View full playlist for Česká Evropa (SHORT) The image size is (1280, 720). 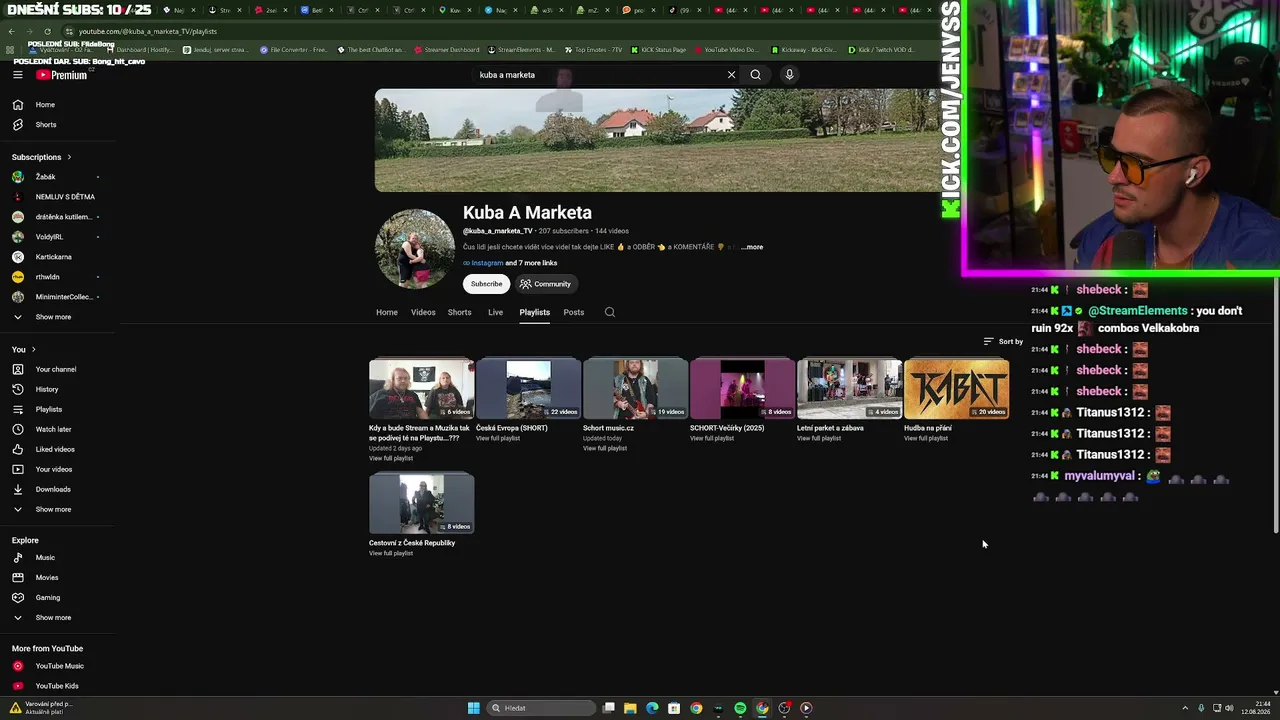tap(498, 438)
